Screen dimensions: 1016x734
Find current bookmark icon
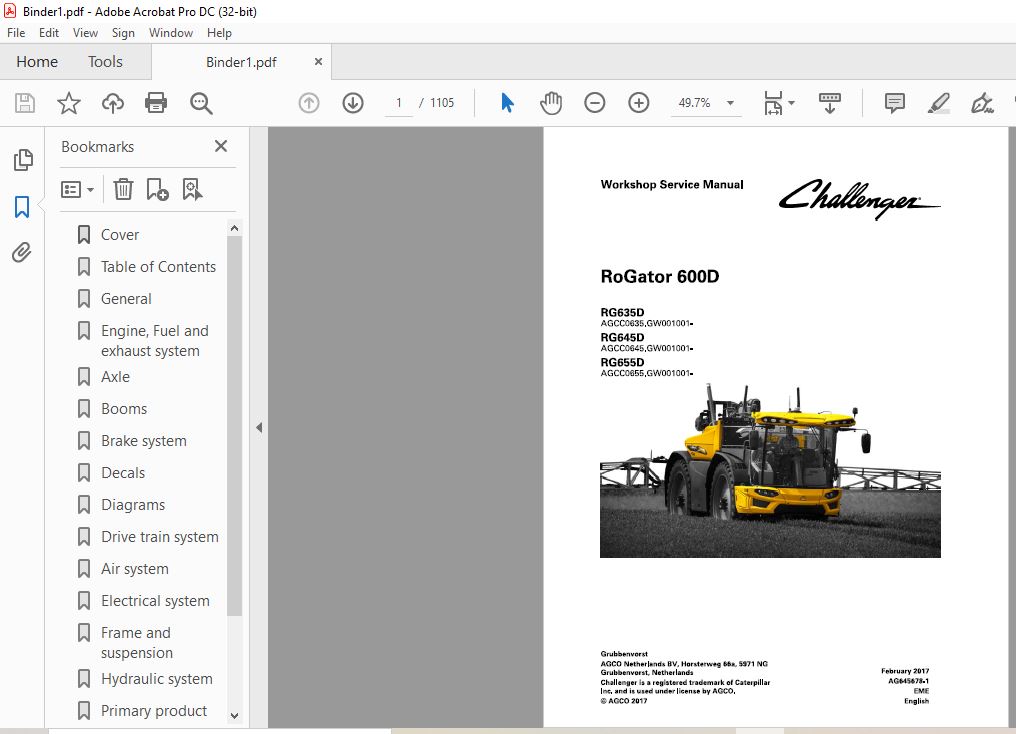[x=192, y=190]
